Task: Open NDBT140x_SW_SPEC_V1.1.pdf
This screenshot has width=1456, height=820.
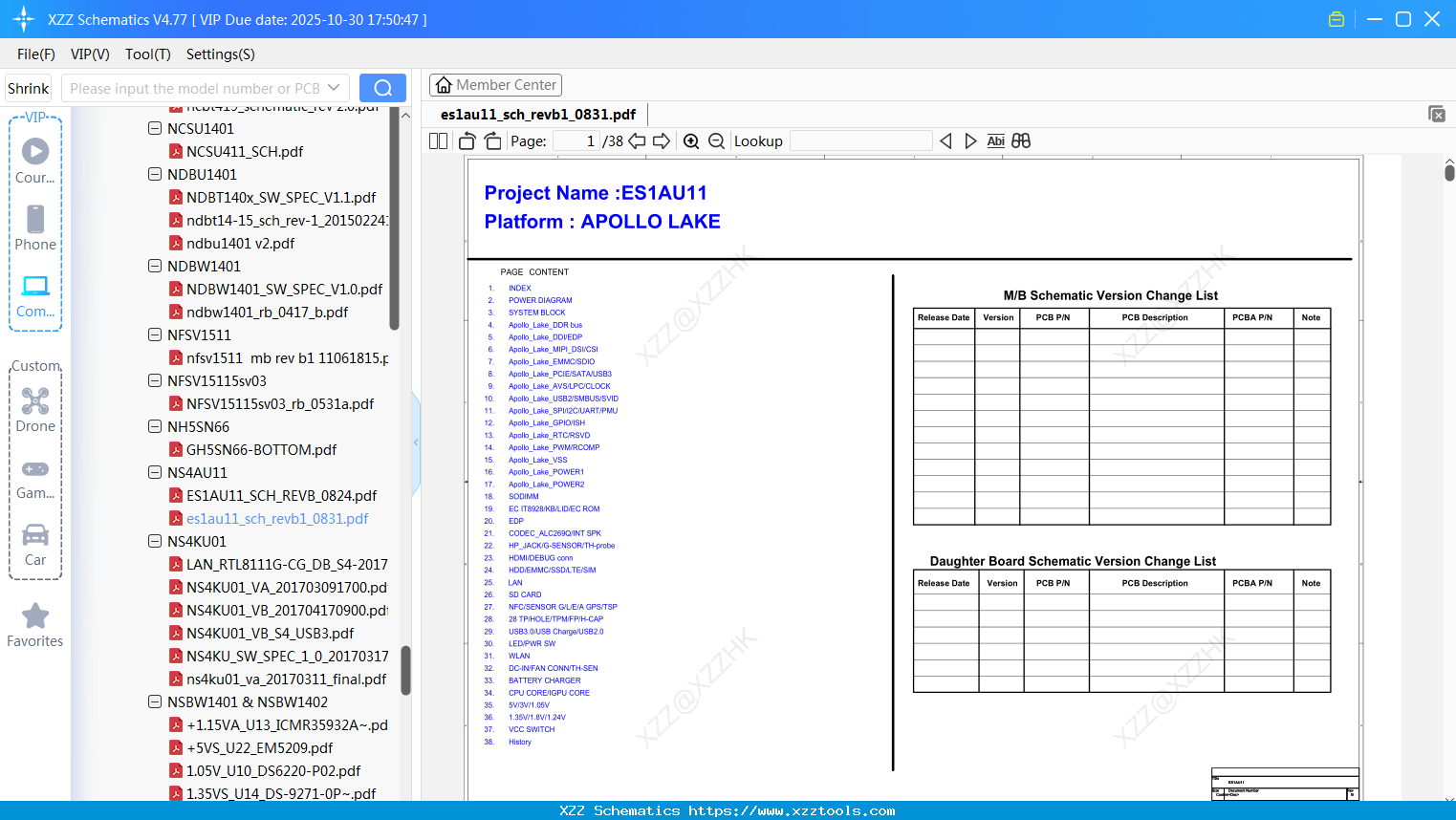Action: click(281, 197)
